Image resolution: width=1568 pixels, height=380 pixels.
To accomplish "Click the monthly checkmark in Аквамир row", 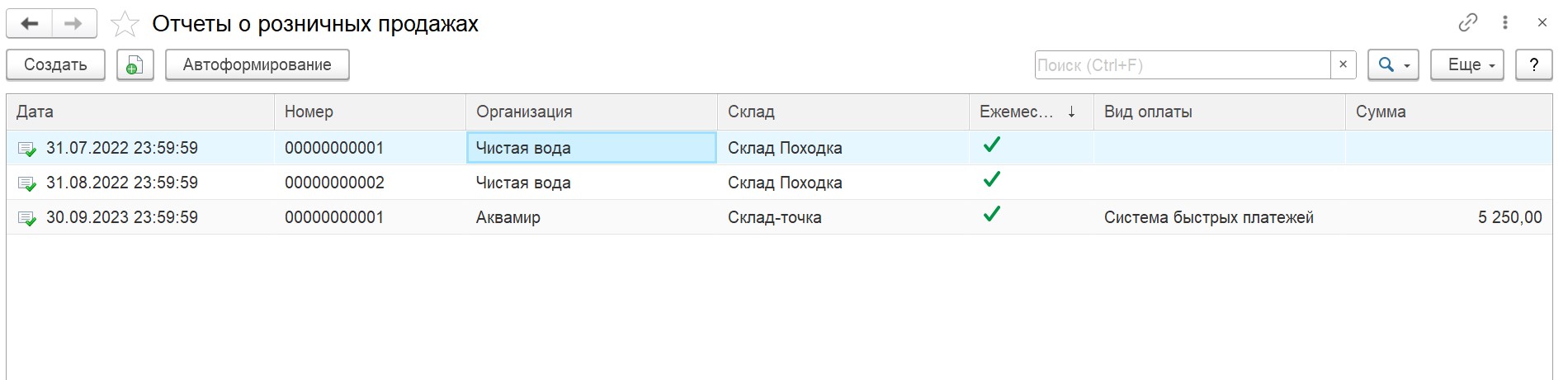I will point(991,214).
